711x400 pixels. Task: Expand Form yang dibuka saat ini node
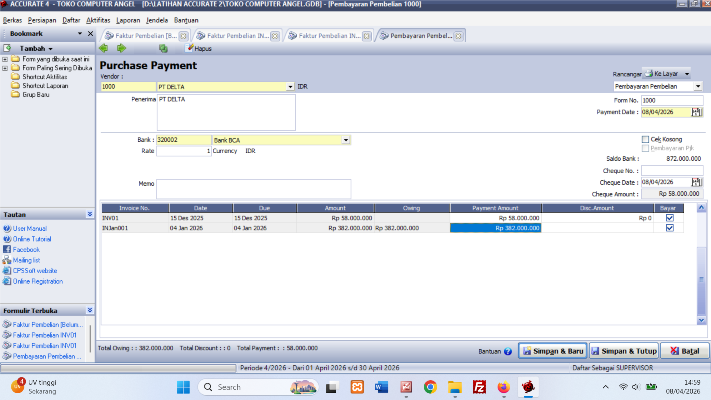[x=5, y=59]
